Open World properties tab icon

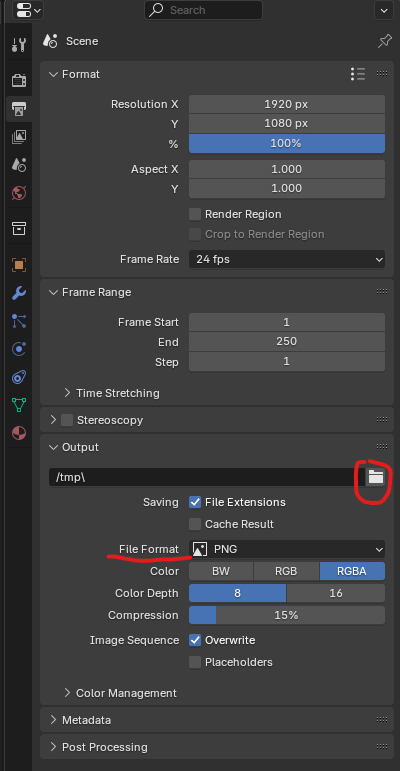(19, 193)
